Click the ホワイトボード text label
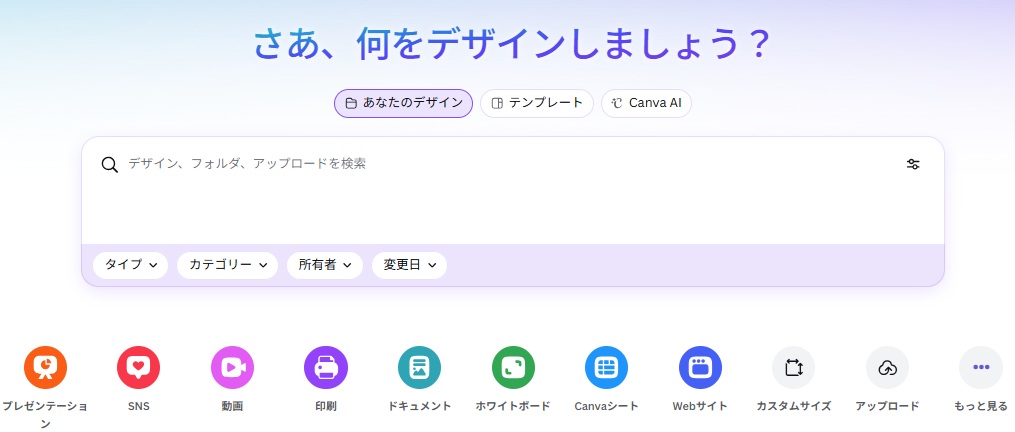 click(x=513, y=407)
